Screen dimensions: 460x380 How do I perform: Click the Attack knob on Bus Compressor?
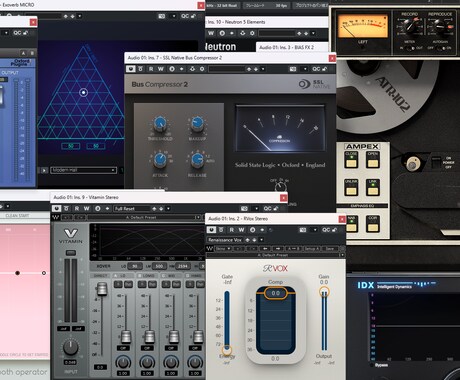click(160, 160)
